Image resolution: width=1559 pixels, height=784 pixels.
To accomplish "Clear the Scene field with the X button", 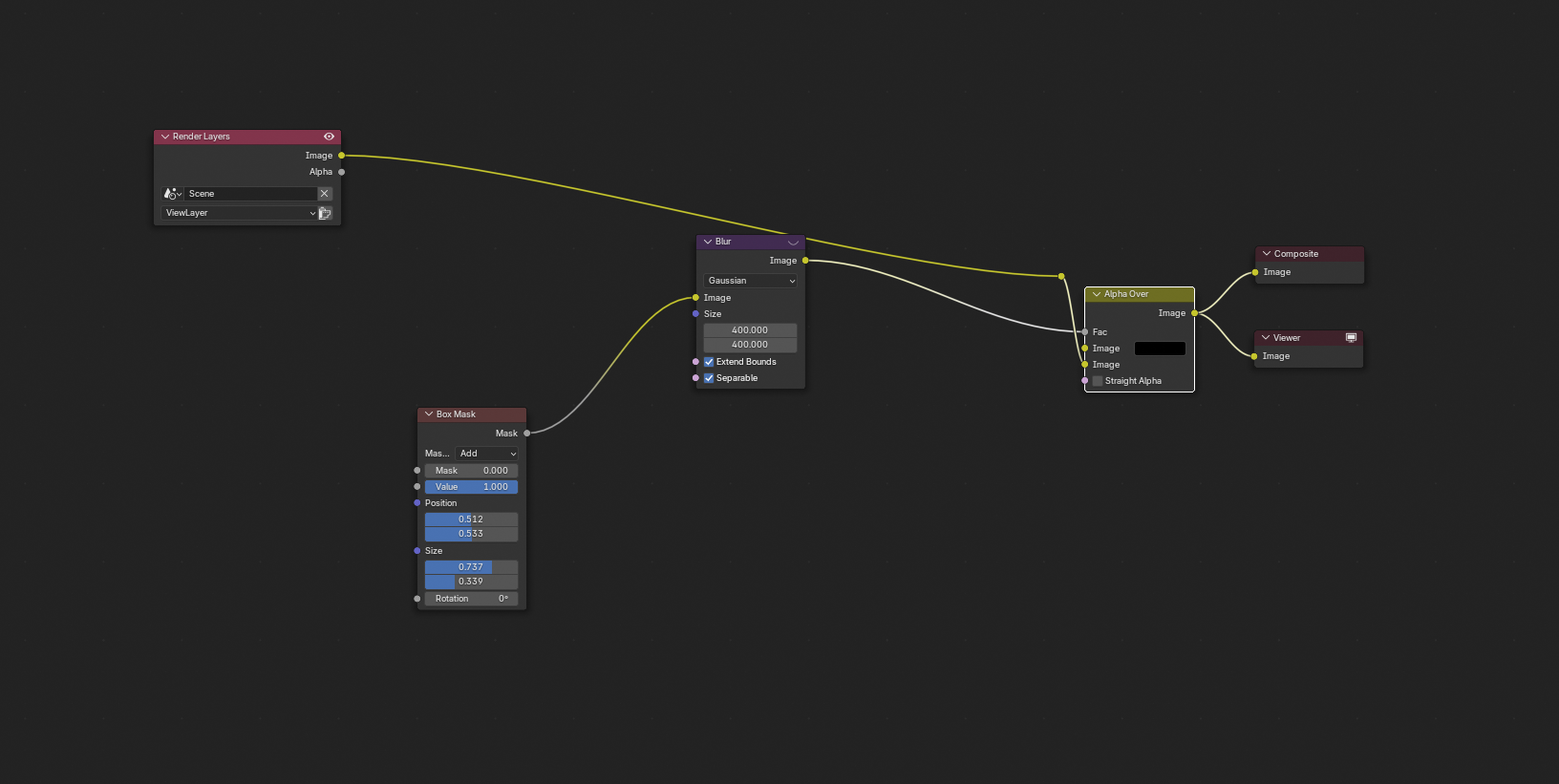I will (x=325, y=194).
